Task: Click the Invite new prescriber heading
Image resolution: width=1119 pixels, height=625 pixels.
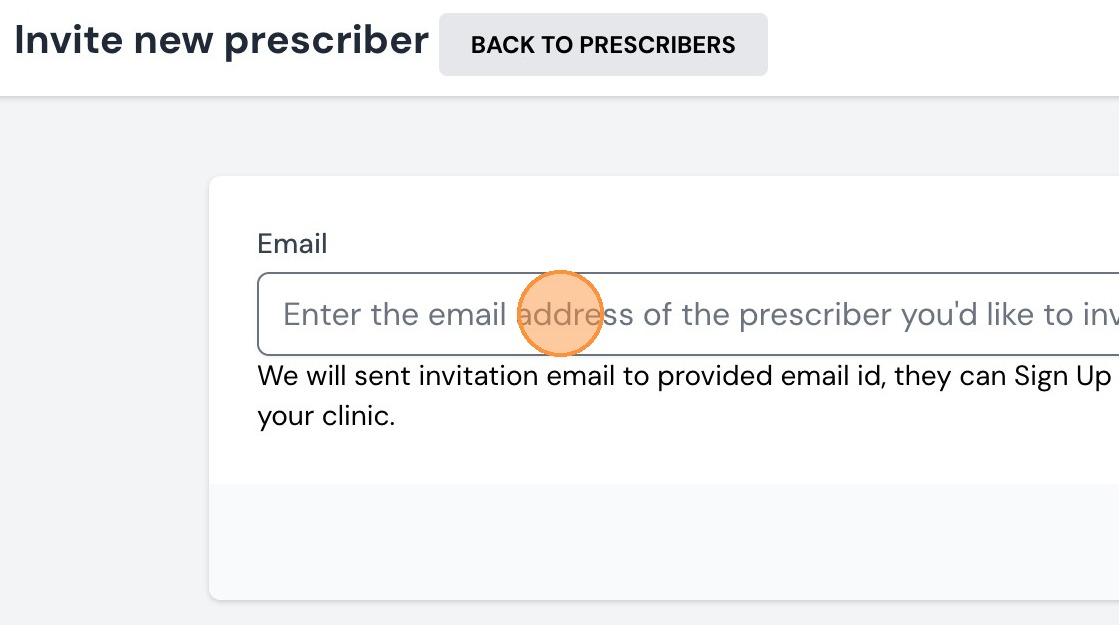Action: [221, 41]
